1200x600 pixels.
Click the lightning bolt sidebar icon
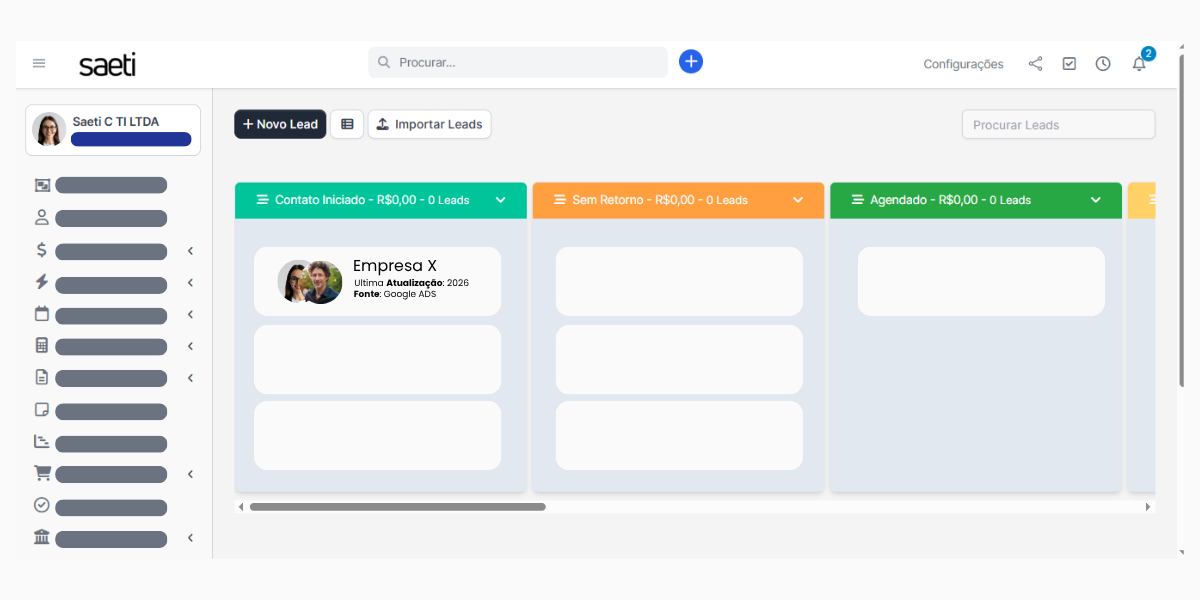42,283
